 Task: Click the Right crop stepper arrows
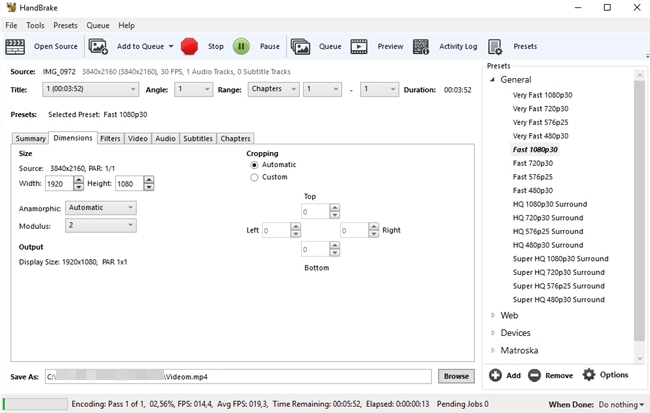(x=374, y=230)
